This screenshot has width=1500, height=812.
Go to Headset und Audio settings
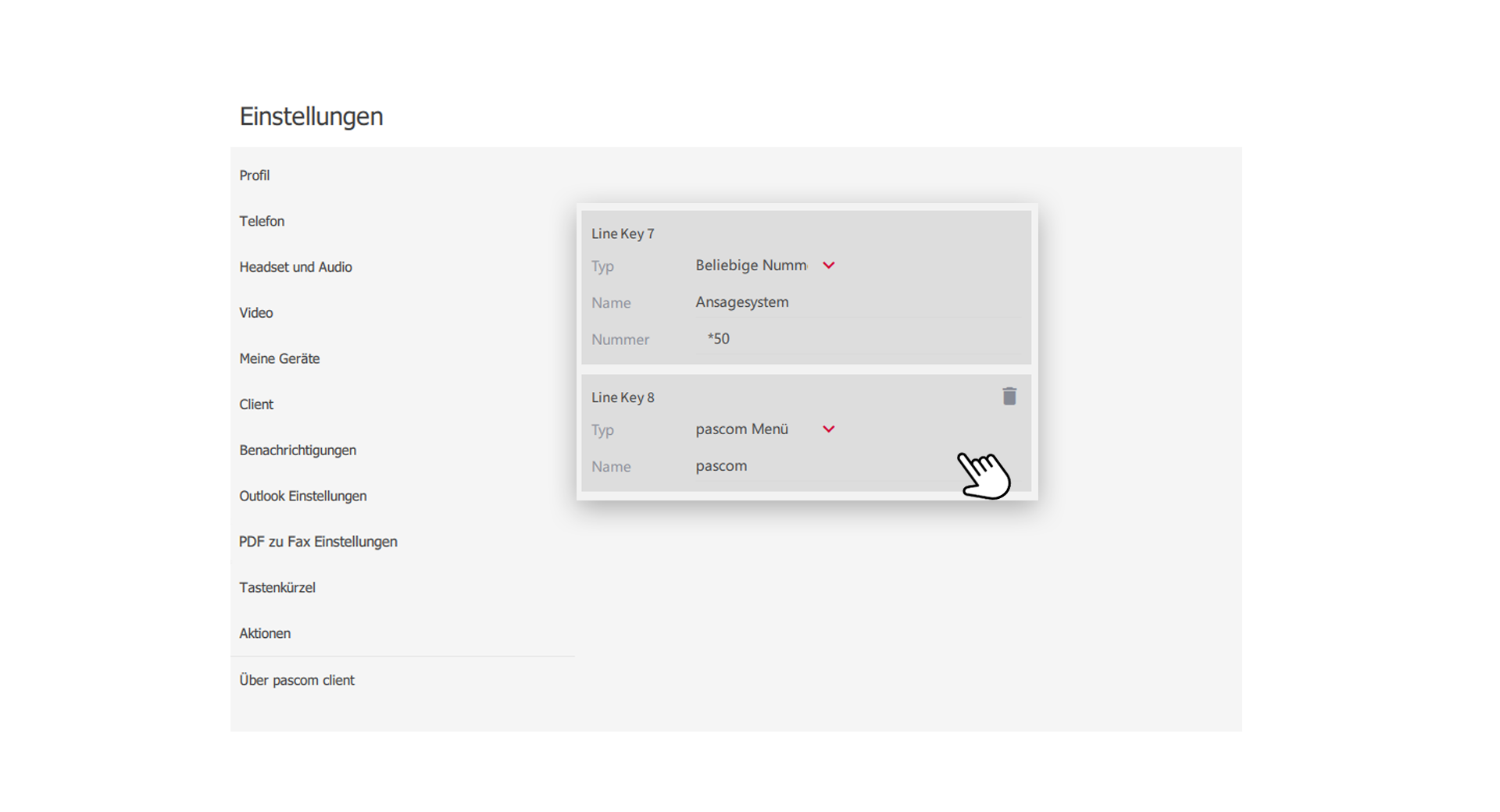(x=295, y=267)
